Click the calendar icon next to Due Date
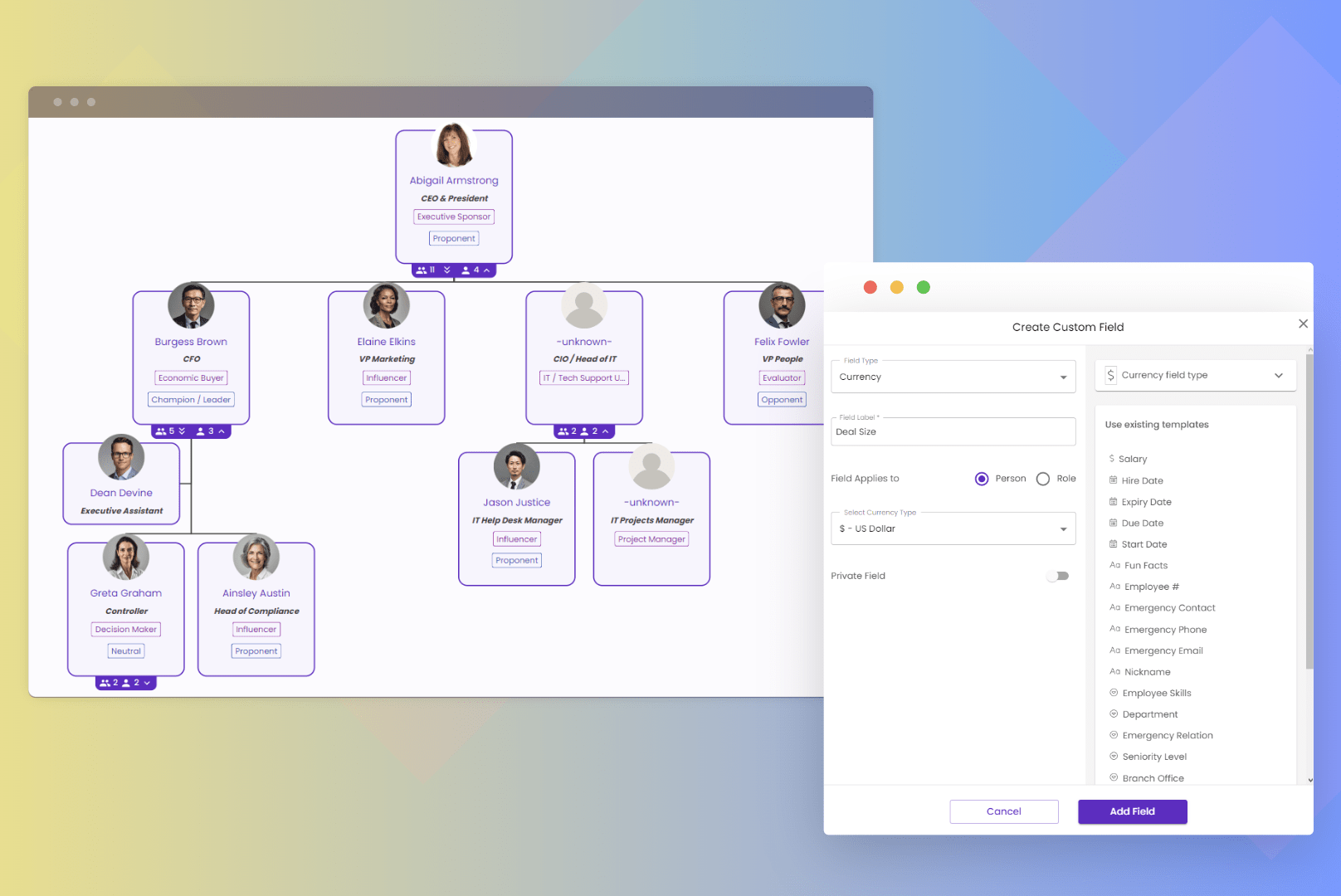The width and height of the screenshot is (1341, 896). pyautogui.click(x=1113, y=523)
